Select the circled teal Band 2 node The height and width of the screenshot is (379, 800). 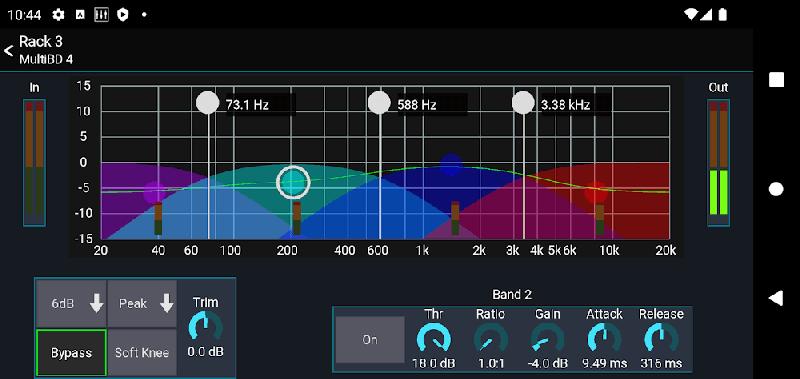tap(293, 182)
